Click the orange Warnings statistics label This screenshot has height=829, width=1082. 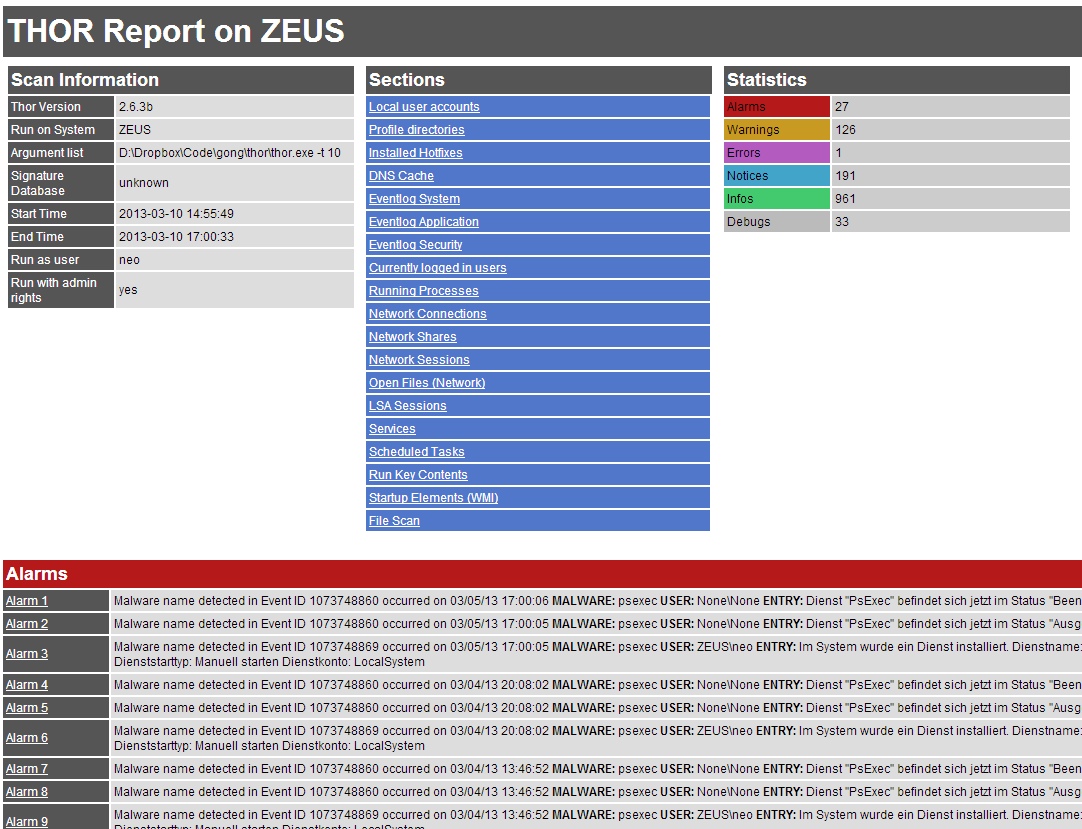tap(776, 130)
